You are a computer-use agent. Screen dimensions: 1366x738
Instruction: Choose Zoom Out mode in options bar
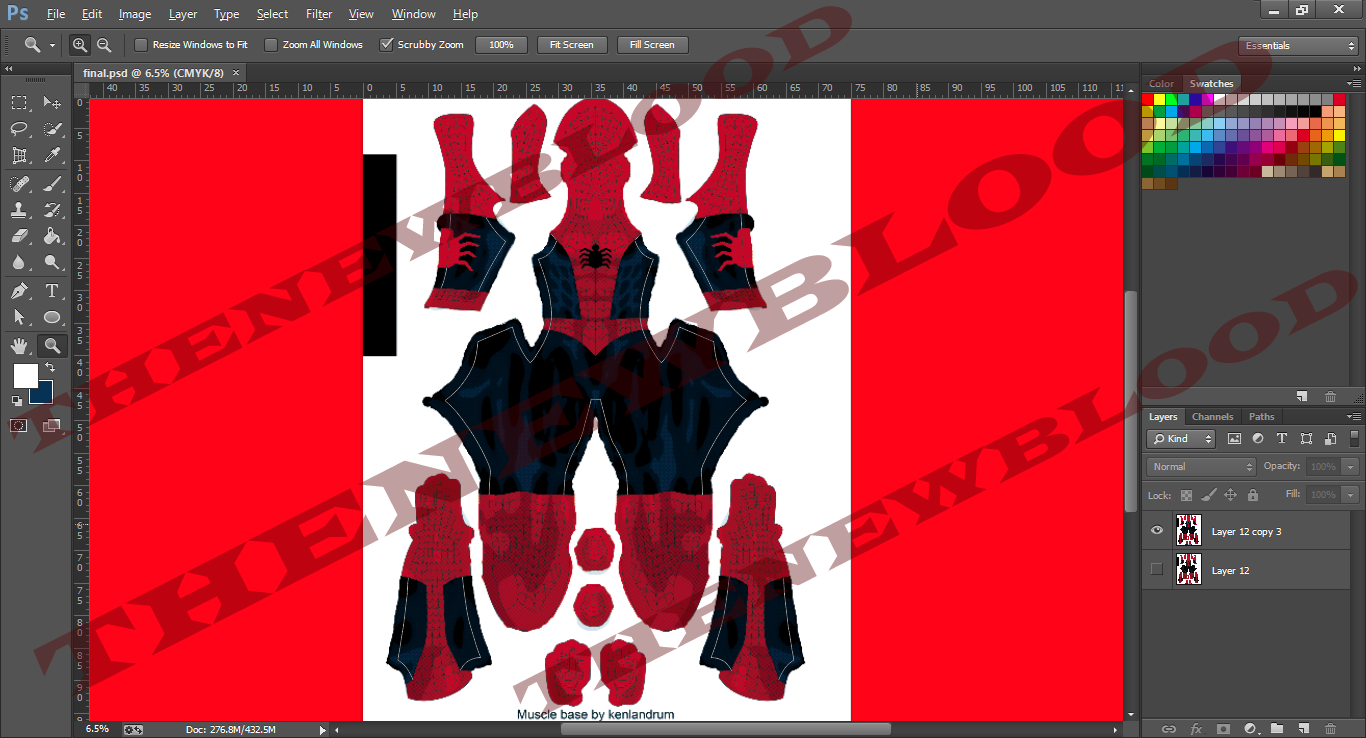(103, 45)
